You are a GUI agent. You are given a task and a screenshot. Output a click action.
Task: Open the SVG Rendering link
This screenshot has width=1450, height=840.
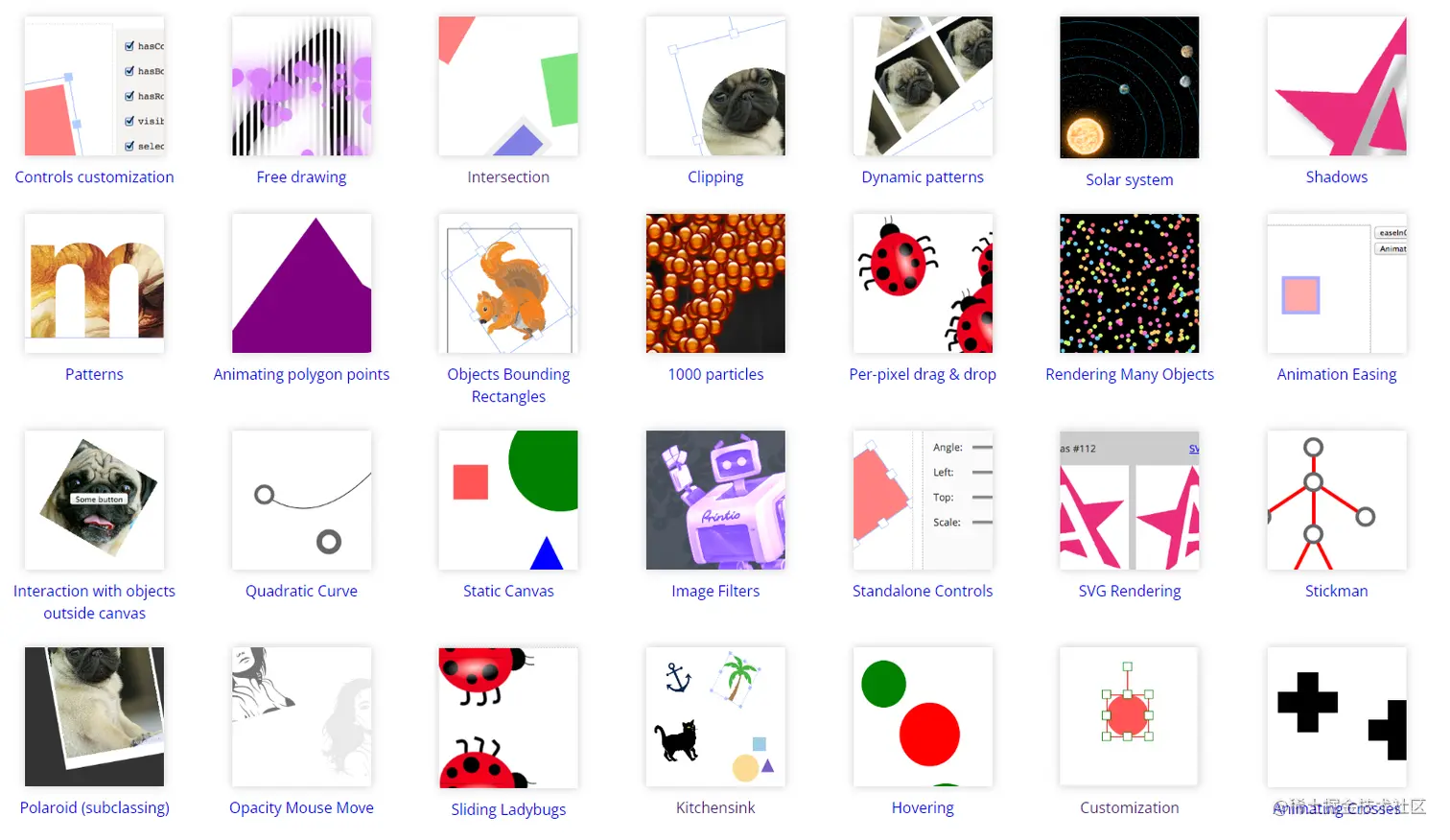pyautogui.click(x=1129, y=592)
